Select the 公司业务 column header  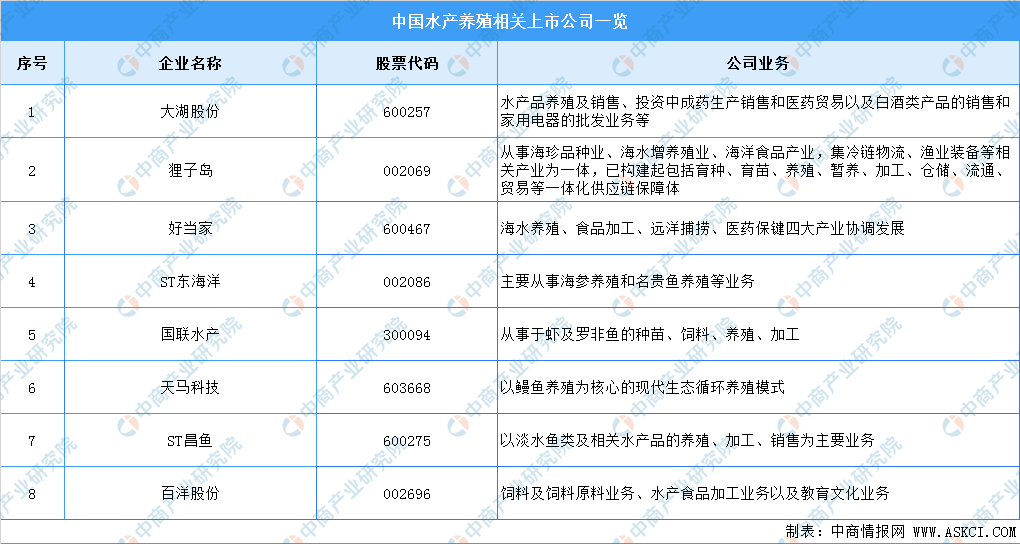click(758, 63)
